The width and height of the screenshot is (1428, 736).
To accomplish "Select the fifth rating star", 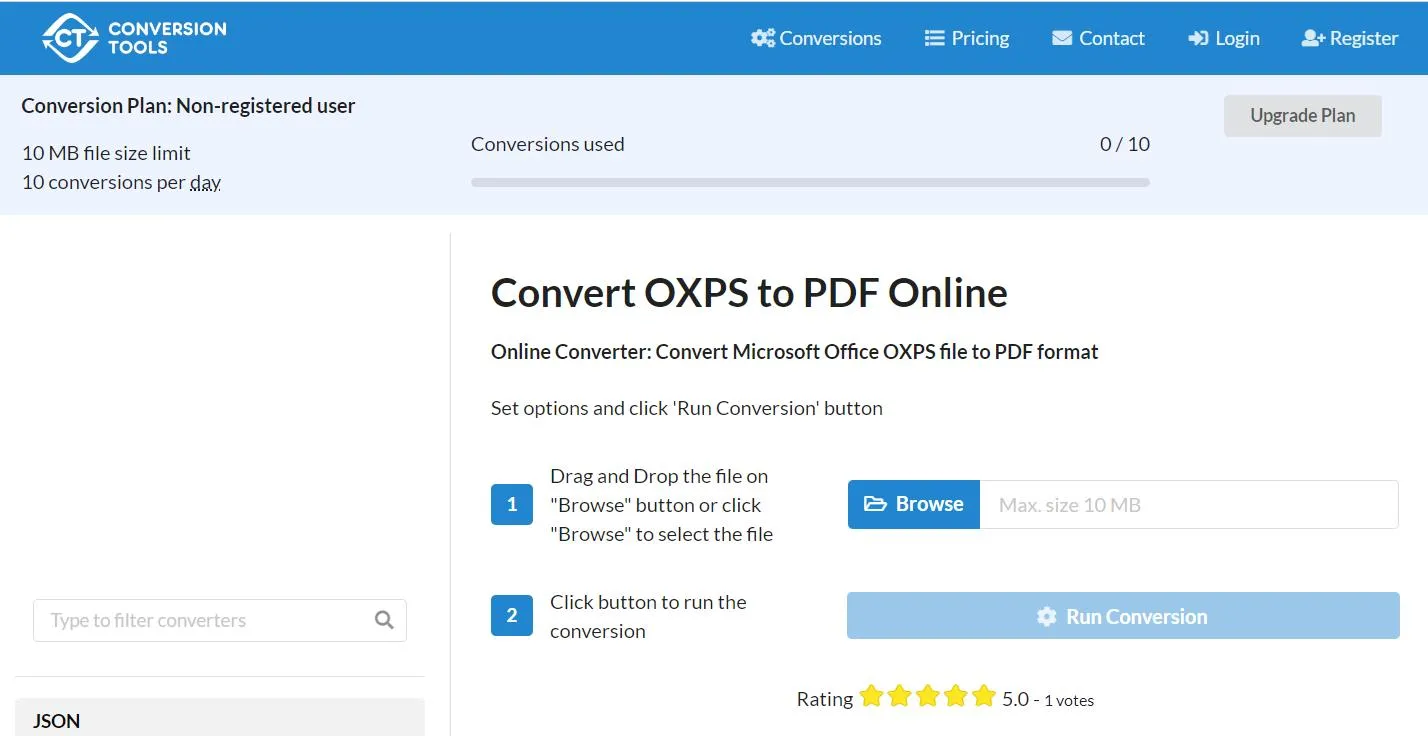I will [981, 695].
